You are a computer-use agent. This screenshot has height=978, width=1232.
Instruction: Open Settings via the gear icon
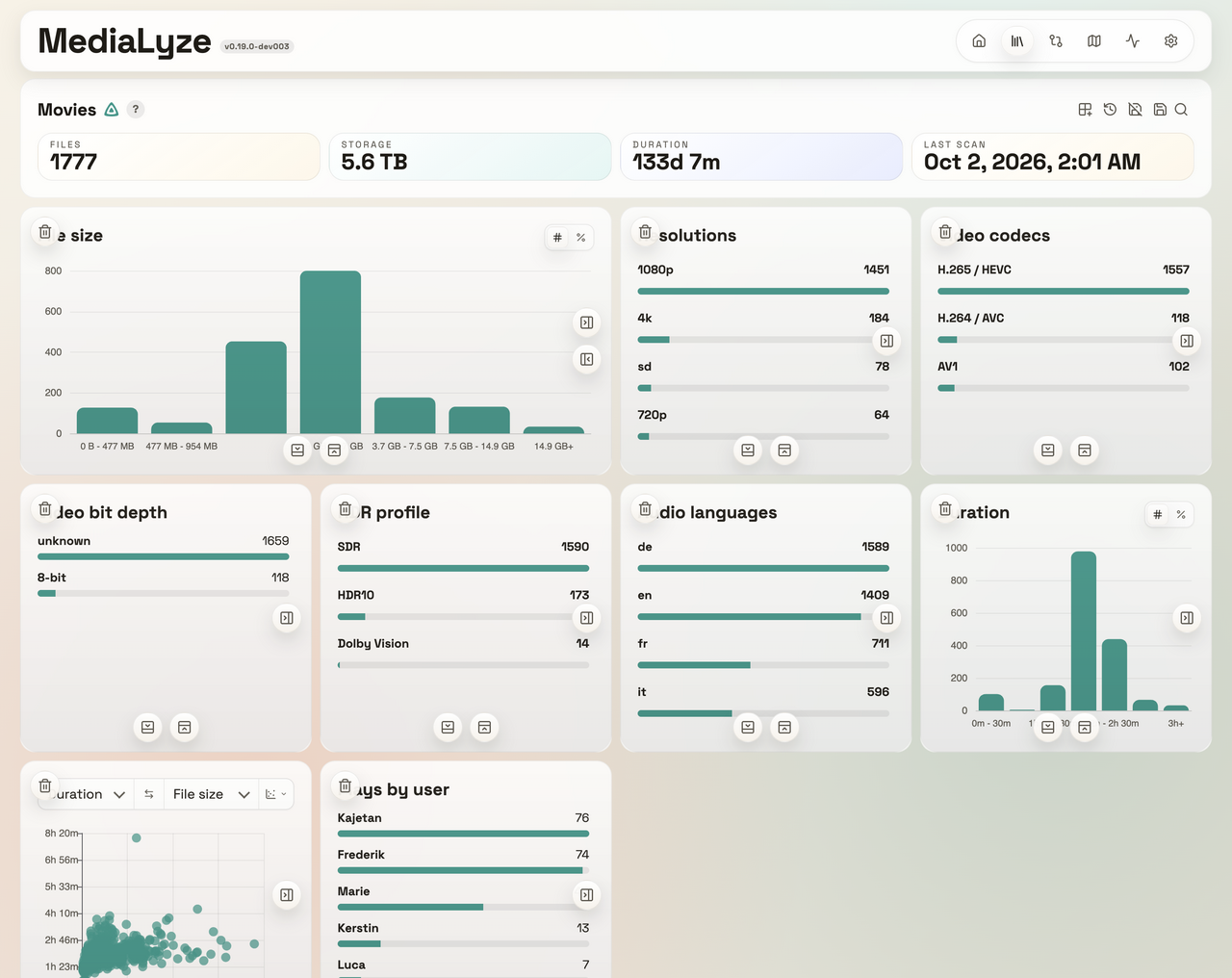[1171, 41]
